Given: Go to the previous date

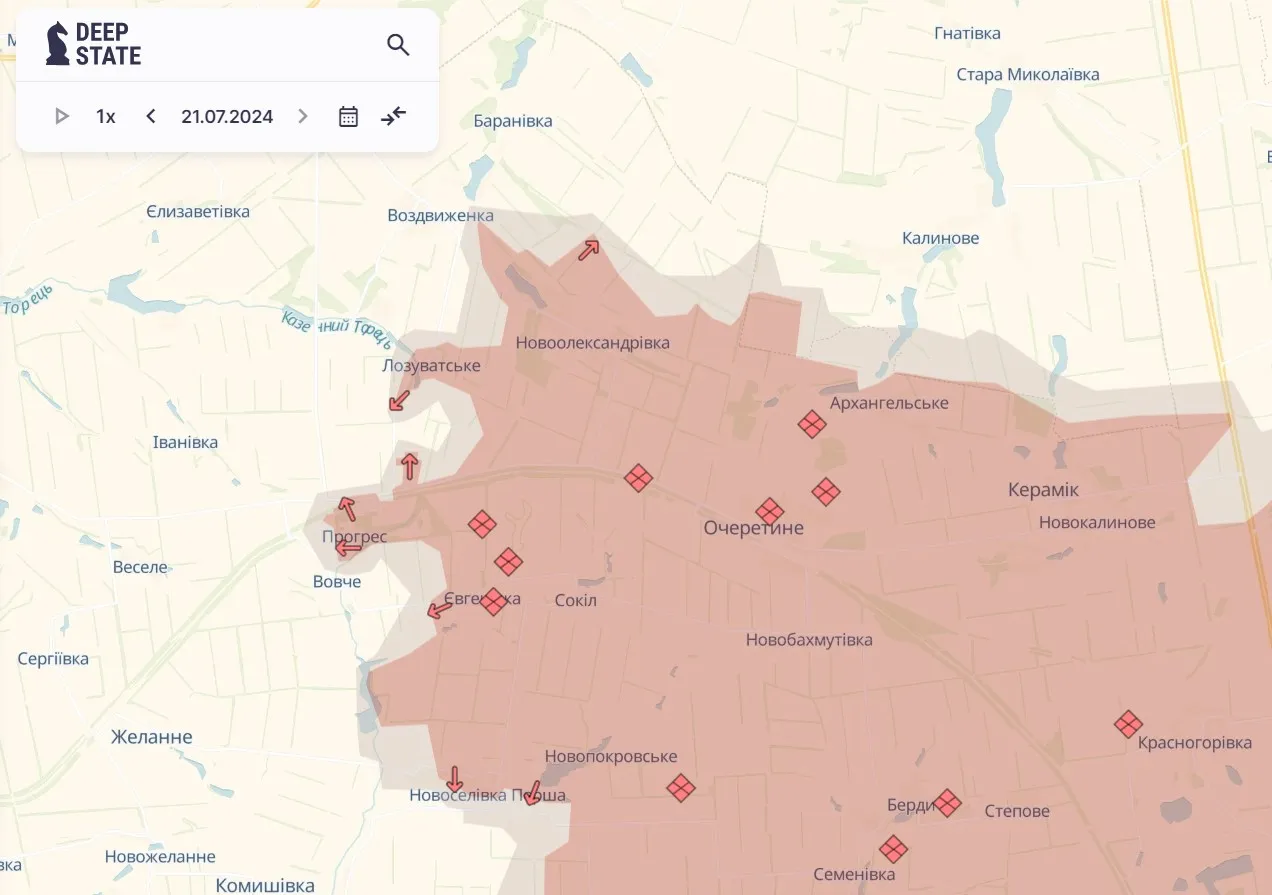Looking at the screenshot, I should (150, 116).
